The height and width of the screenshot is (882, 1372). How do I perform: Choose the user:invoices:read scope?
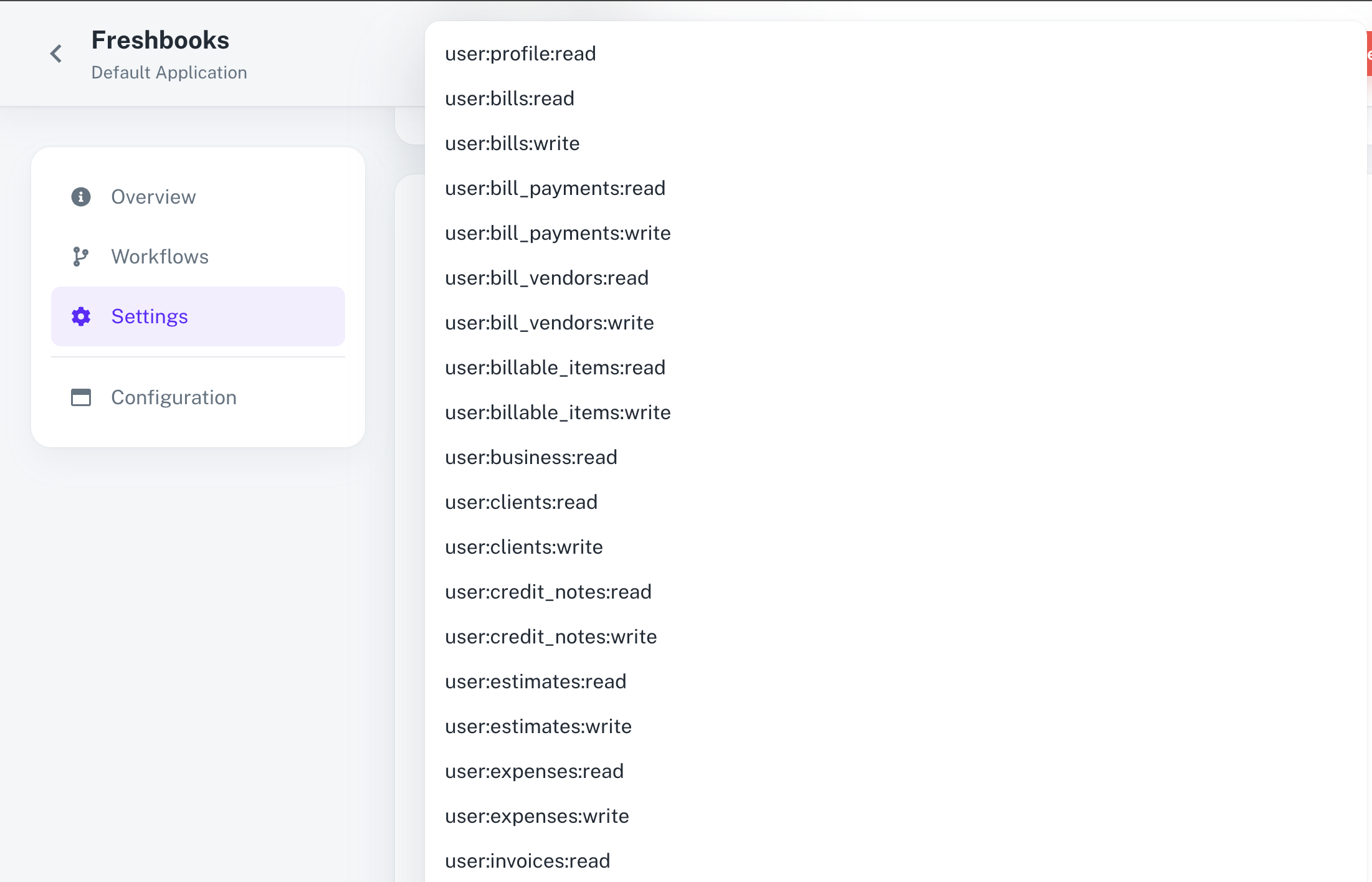(x=526, y=860)
